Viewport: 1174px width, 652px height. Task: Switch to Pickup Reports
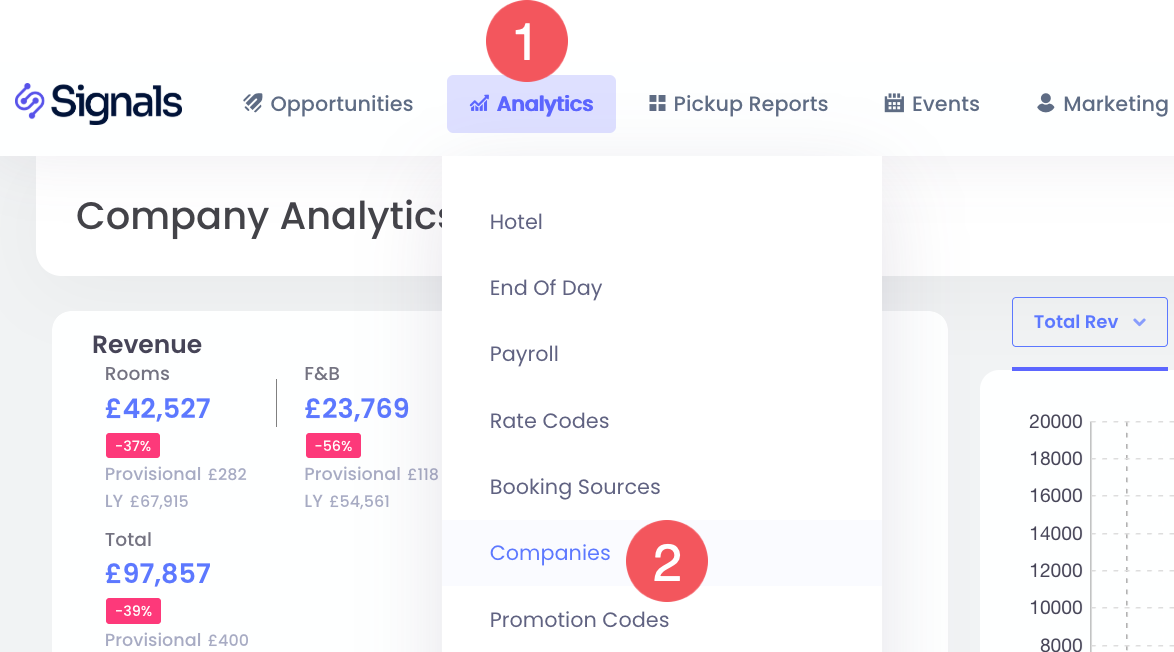coord(750,104)
